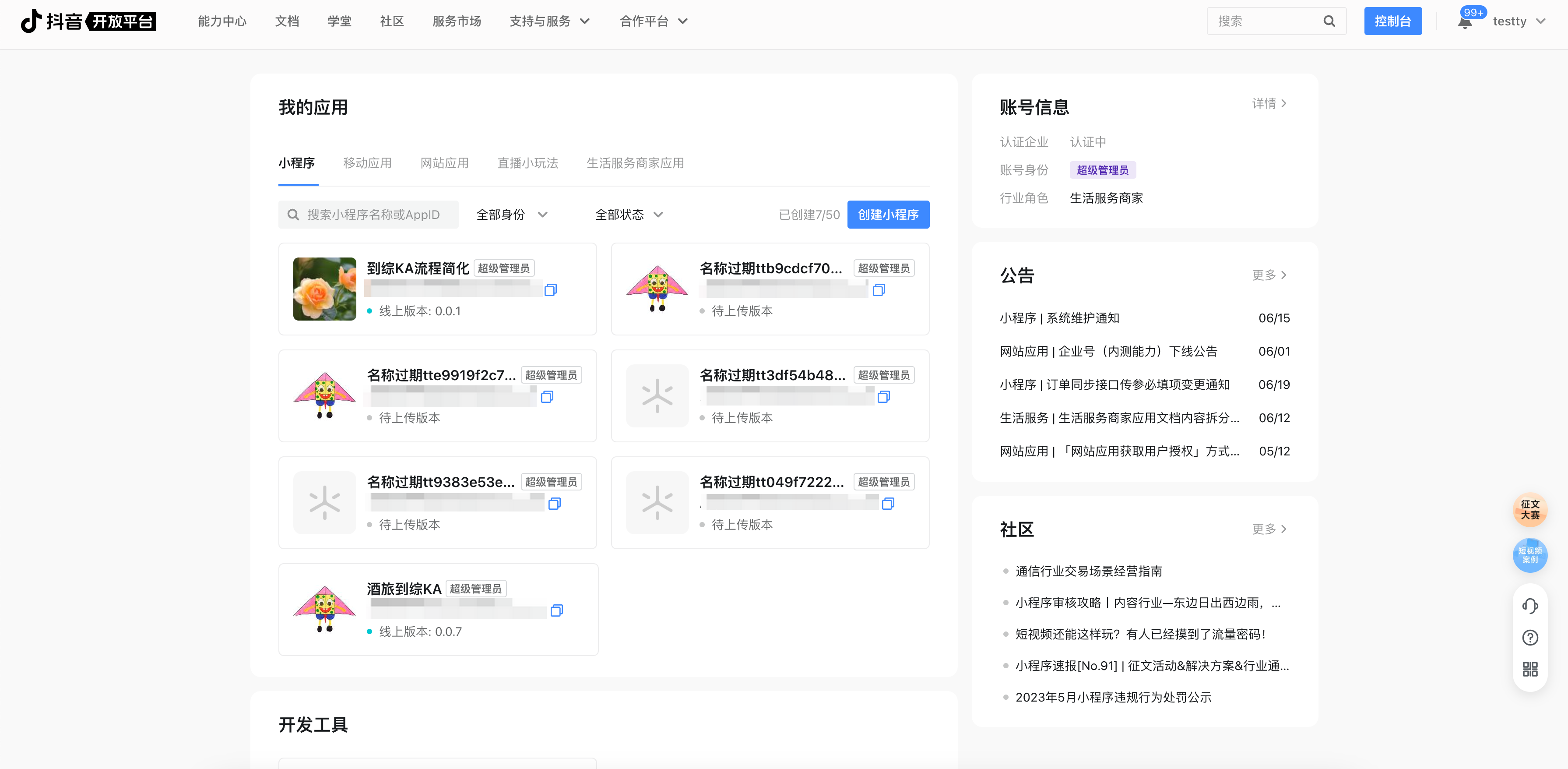Open the kite thumbnail of 酒旅到综KA
Viewport: 1568px width, 769px height.
(x=324, y=610)
